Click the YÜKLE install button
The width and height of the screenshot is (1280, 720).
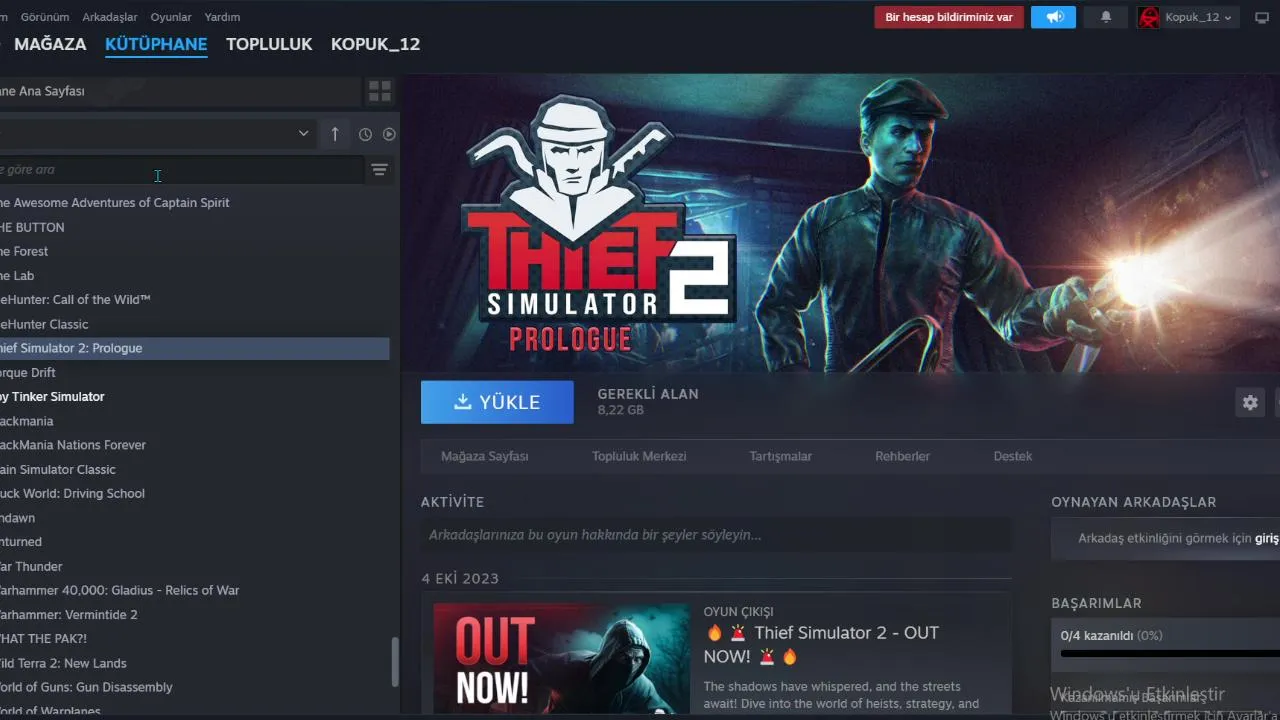(497, 402)
